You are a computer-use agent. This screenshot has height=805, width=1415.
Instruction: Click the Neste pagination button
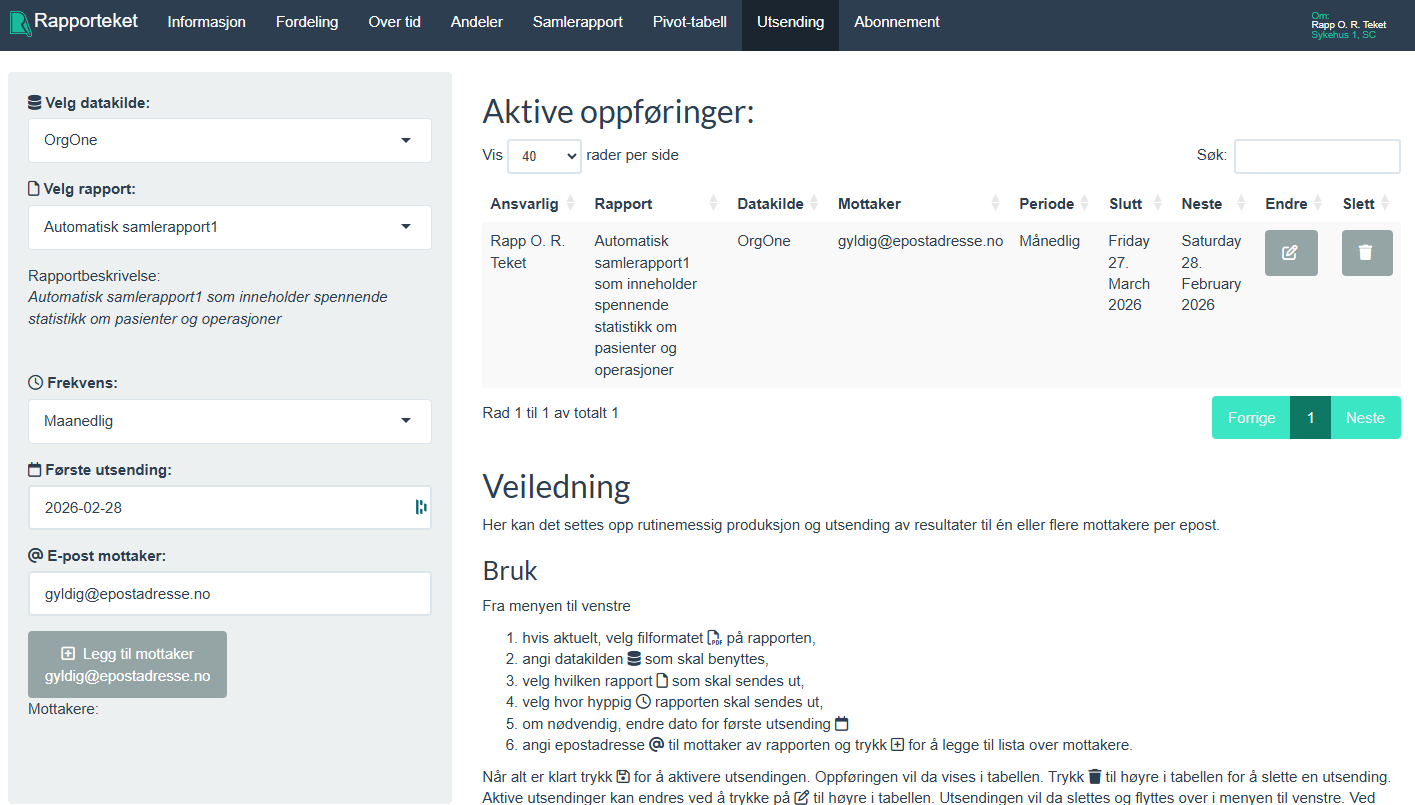pyautogui.click(x=1366, y=417)
